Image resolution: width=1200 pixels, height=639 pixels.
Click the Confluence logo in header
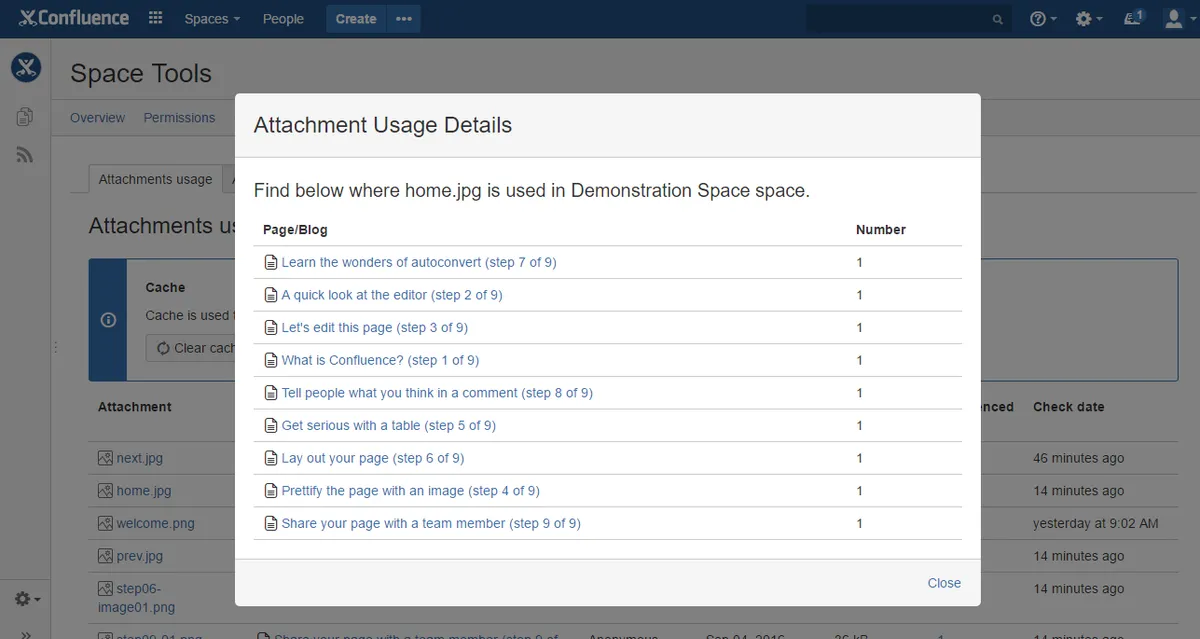[74, 18]
